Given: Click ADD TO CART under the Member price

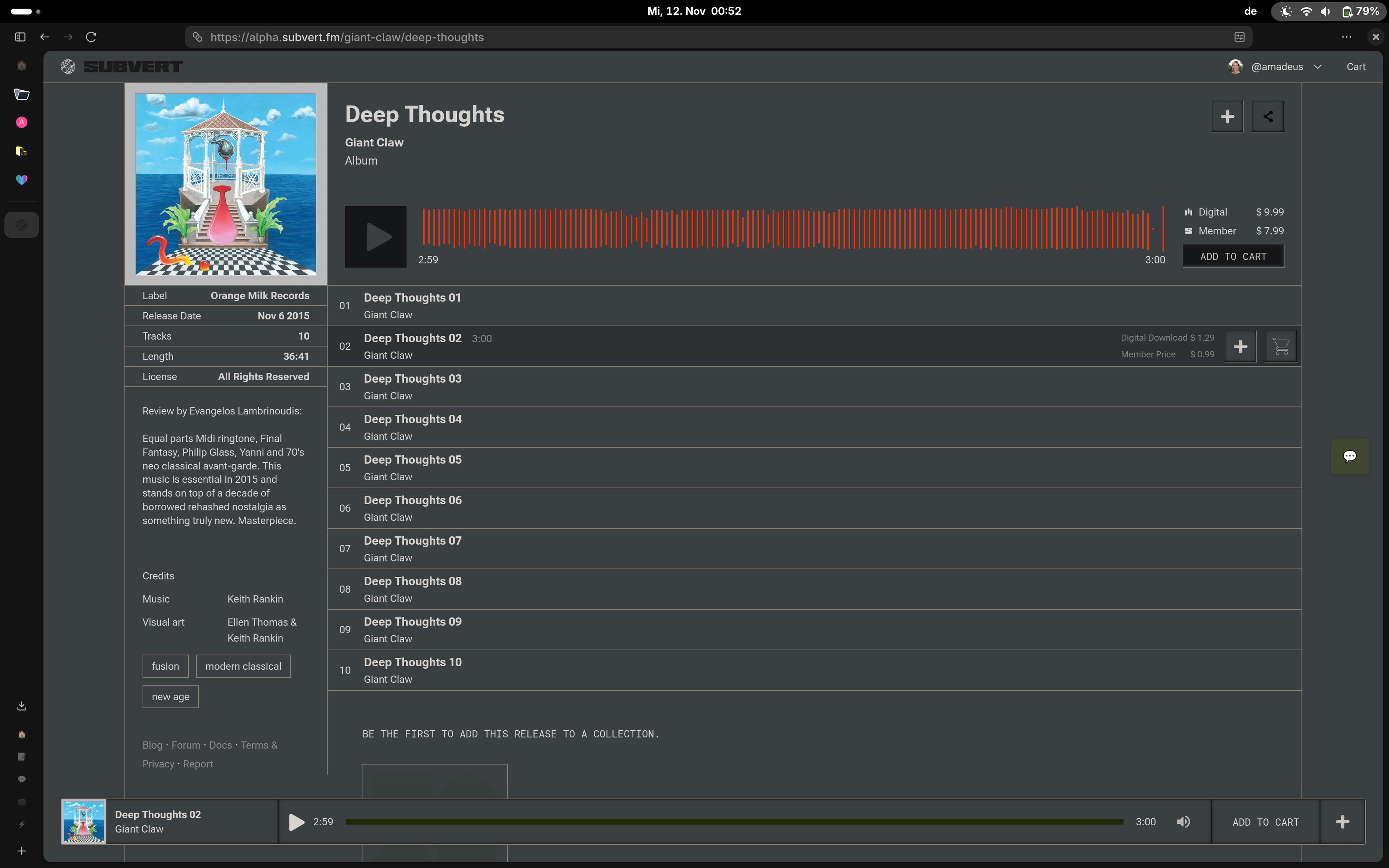Looking at the screenshot, I should [1233, 257].
